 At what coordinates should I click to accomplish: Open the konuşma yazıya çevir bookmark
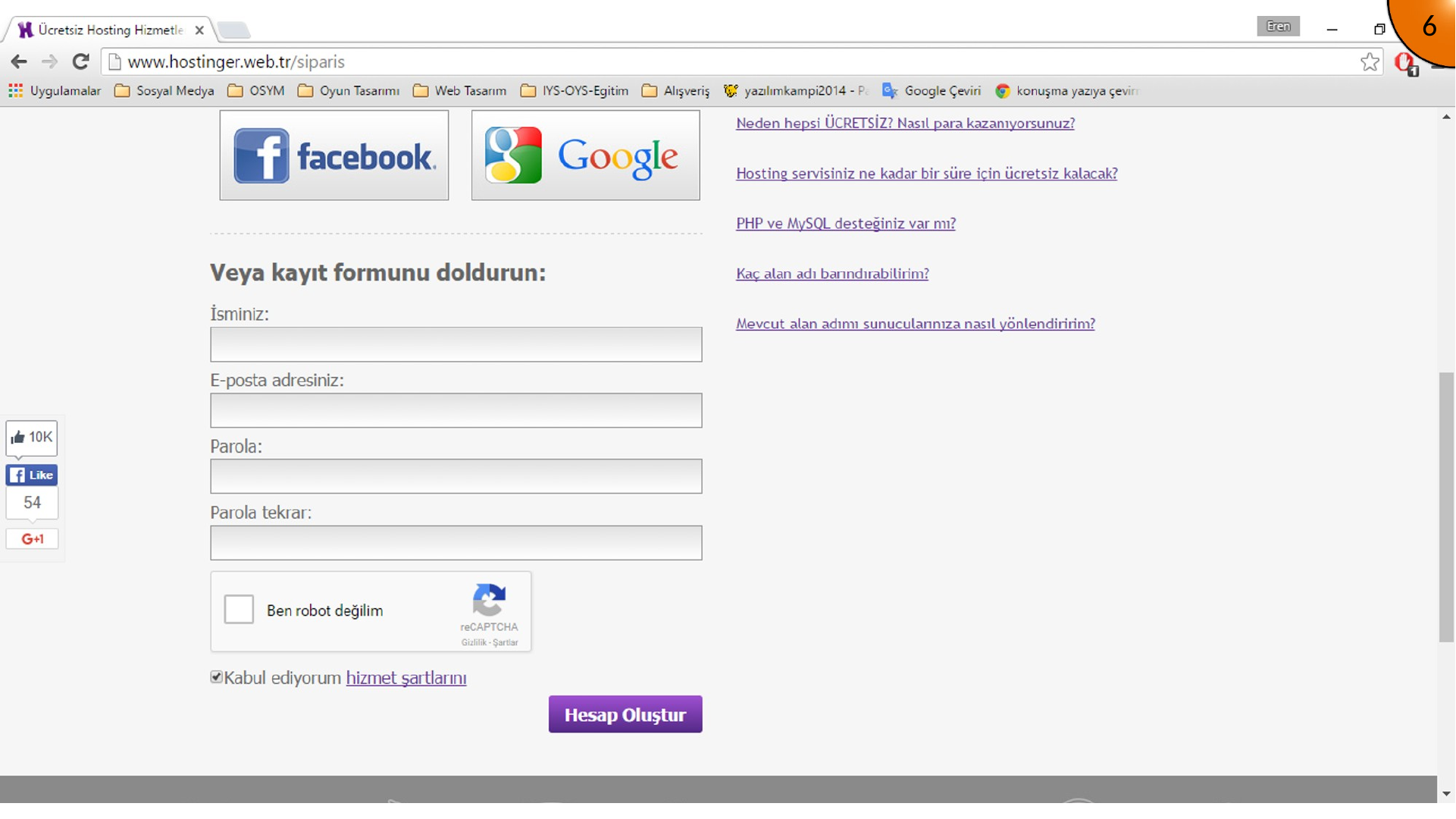pyautogui.click(x=1066, y=91)
